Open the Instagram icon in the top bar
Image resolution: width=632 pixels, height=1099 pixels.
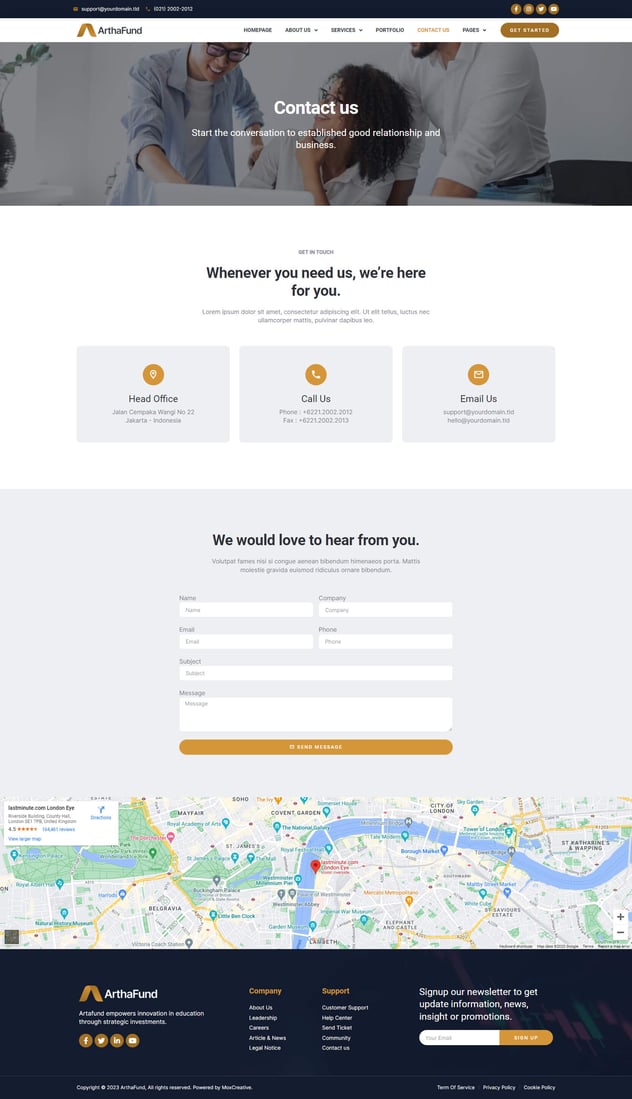[528, 9]
